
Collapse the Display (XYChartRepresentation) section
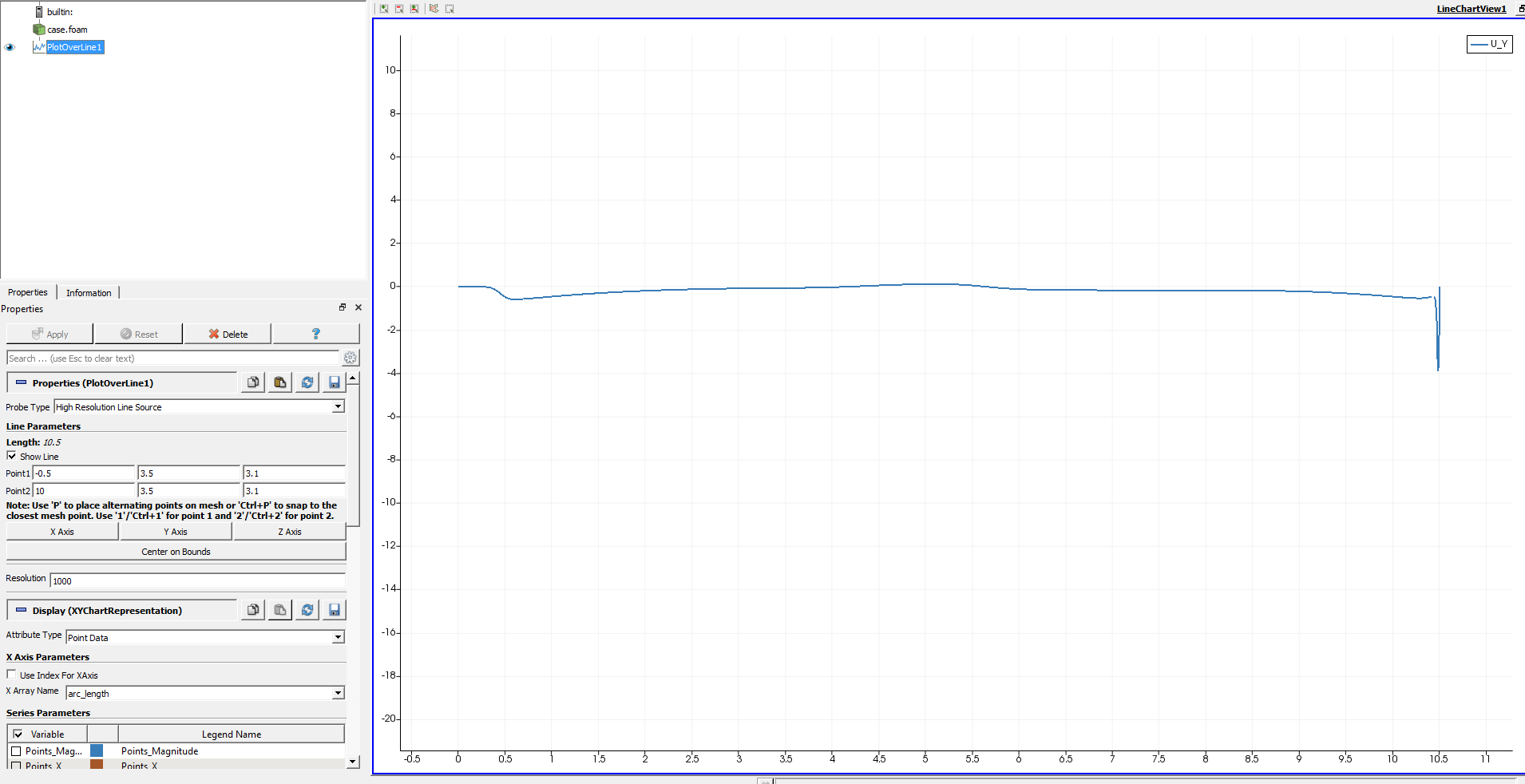22,610
